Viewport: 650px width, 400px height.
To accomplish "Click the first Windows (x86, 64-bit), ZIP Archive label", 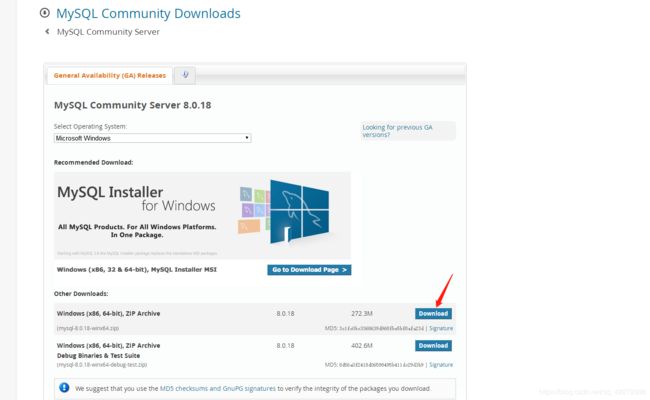I will (109, 314).
